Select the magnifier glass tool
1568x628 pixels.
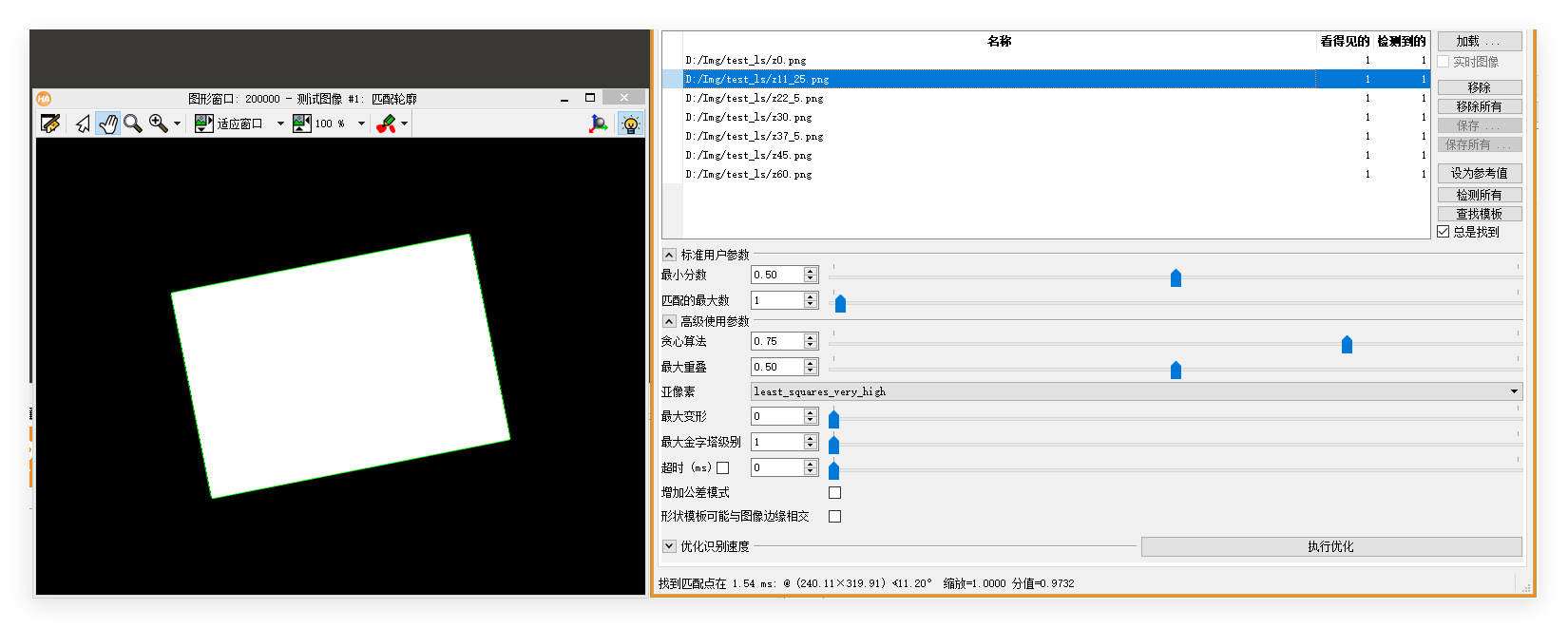point(133,124)
